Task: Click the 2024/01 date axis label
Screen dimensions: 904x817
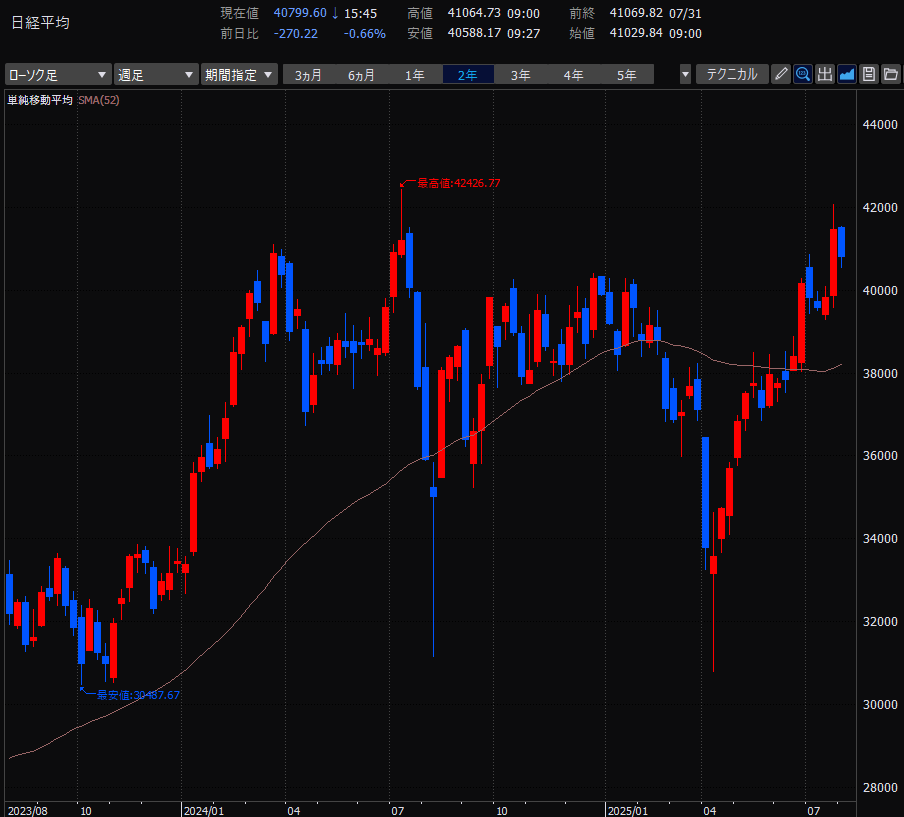Action: [204, 811]
